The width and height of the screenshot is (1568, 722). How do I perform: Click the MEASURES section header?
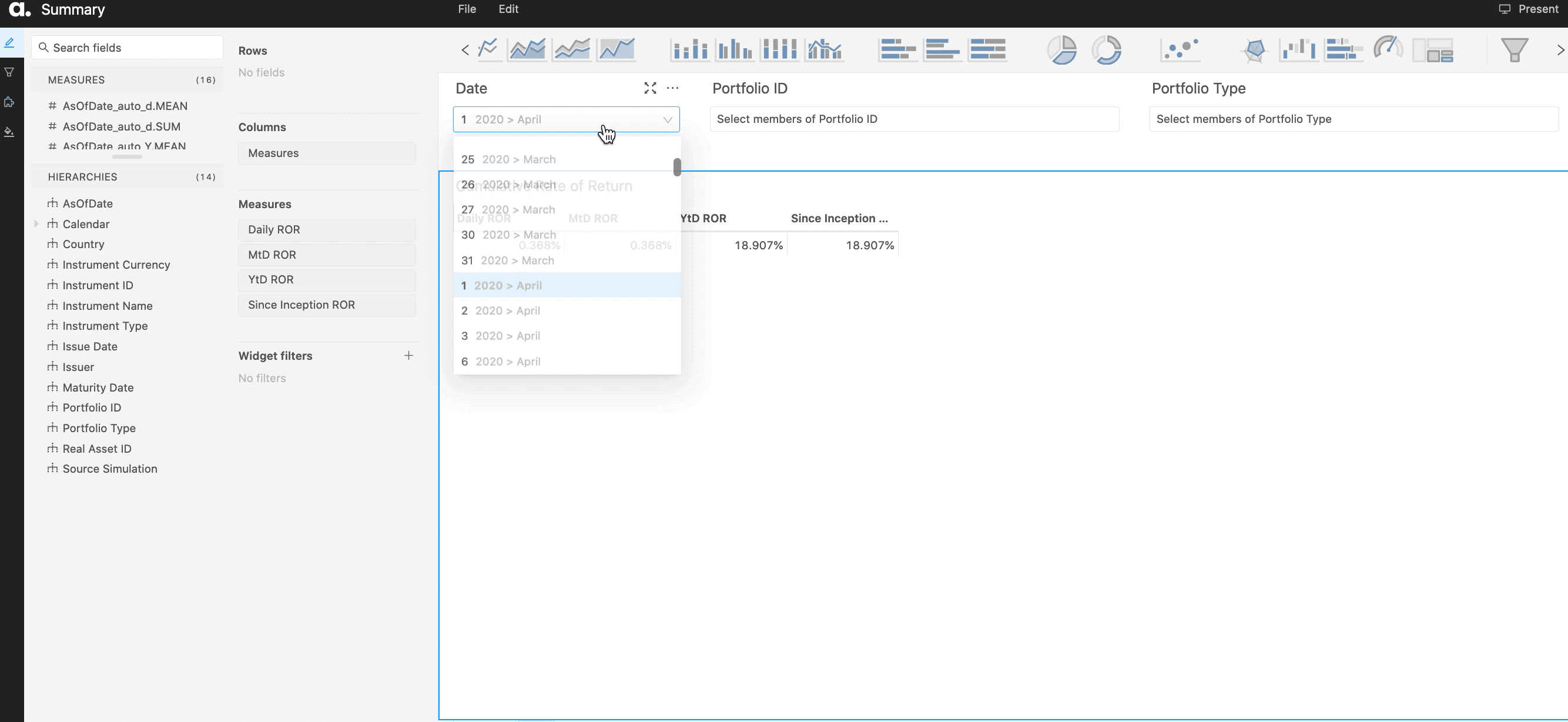point(127,80)
